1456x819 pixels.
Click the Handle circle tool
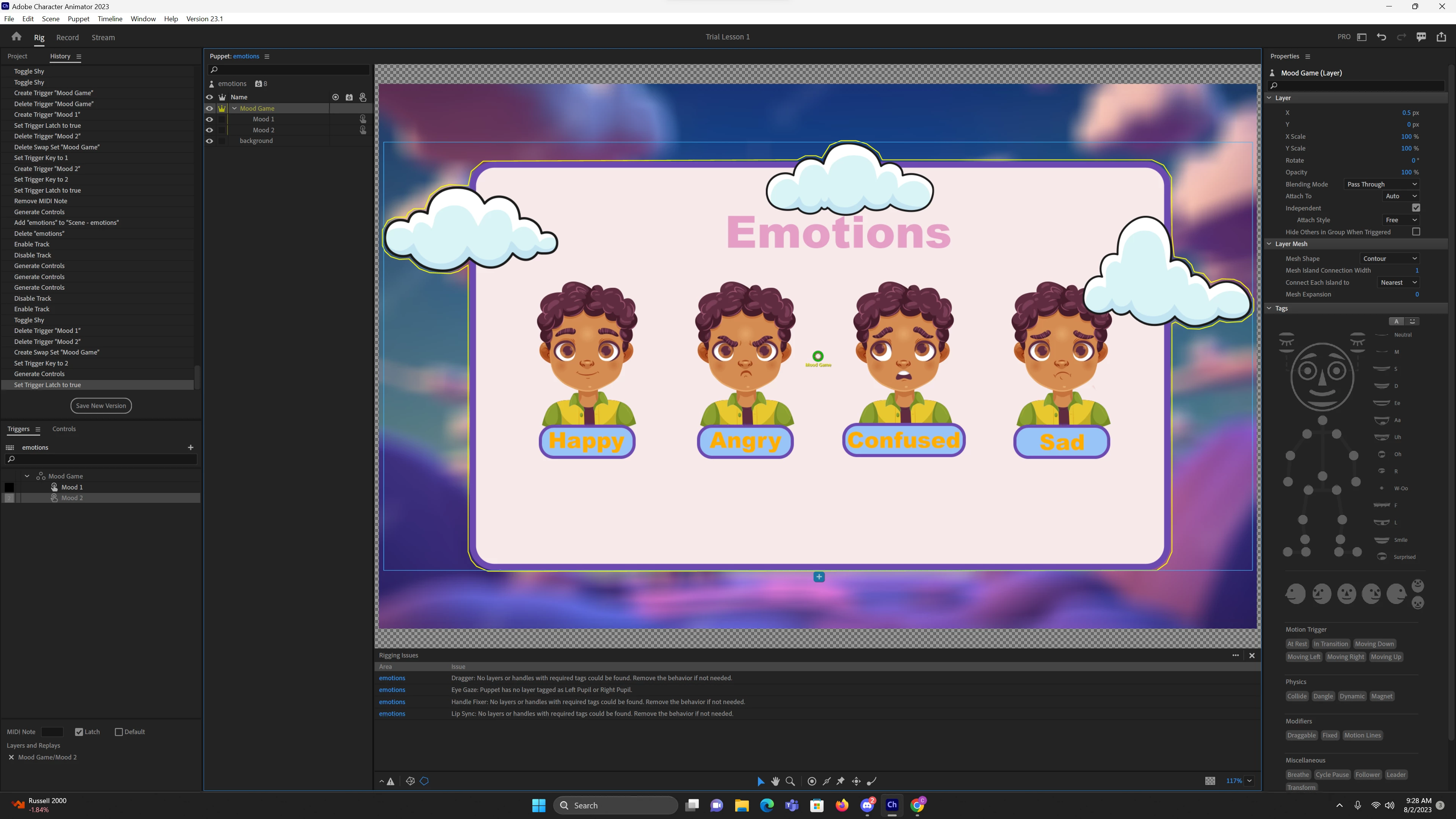pyautogui.click(x=812, y=781)
